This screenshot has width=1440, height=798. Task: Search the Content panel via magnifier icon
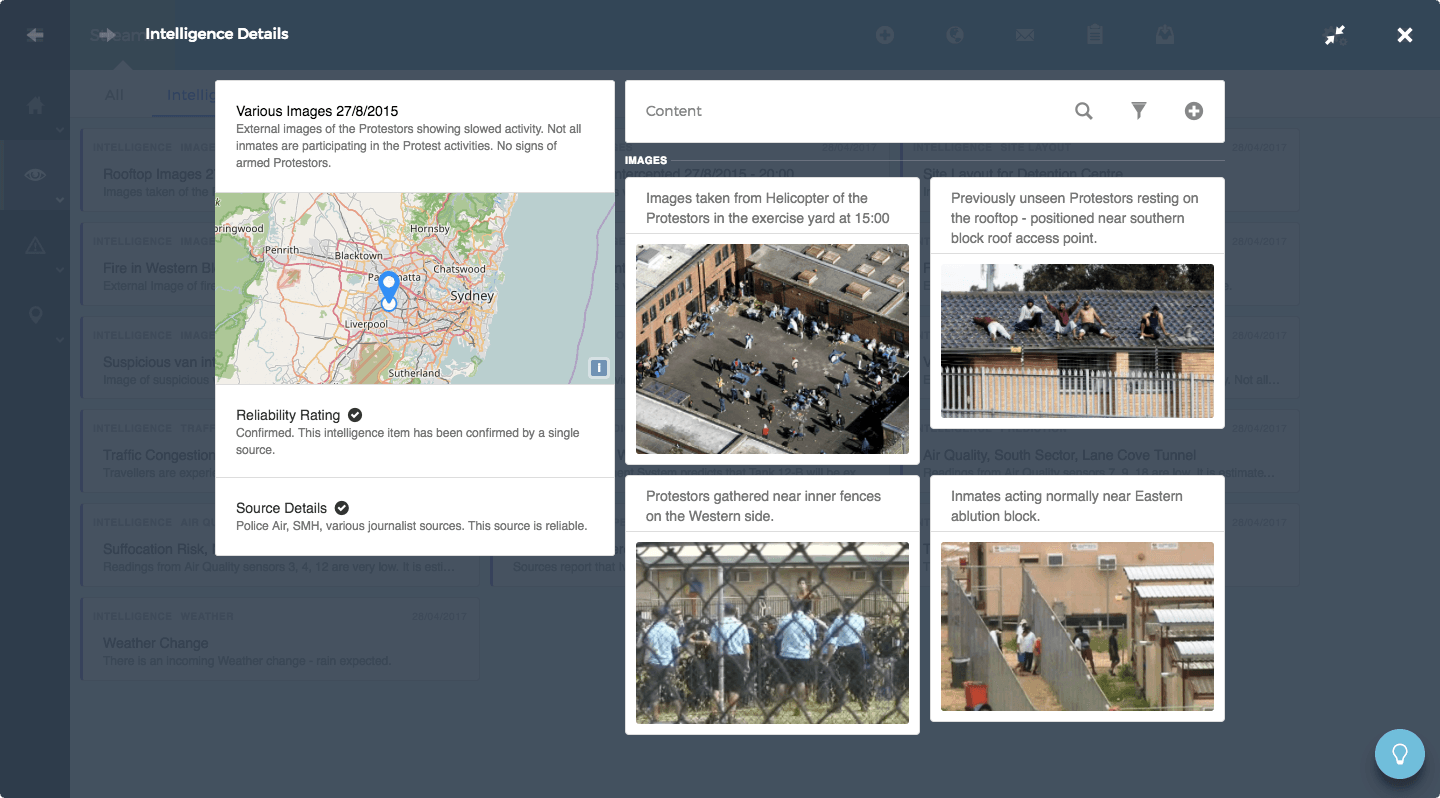click(1083, 111)
